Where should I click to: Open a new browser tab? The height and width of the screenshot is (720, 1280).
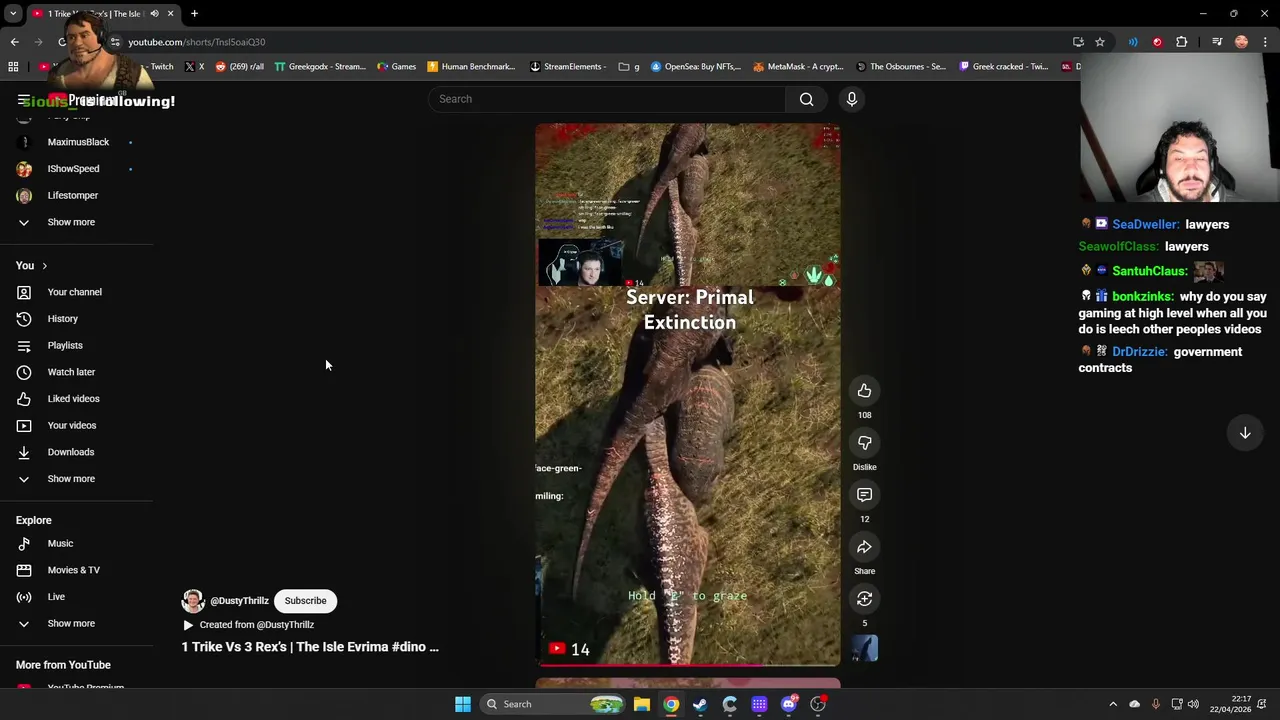tap(194, 13)
